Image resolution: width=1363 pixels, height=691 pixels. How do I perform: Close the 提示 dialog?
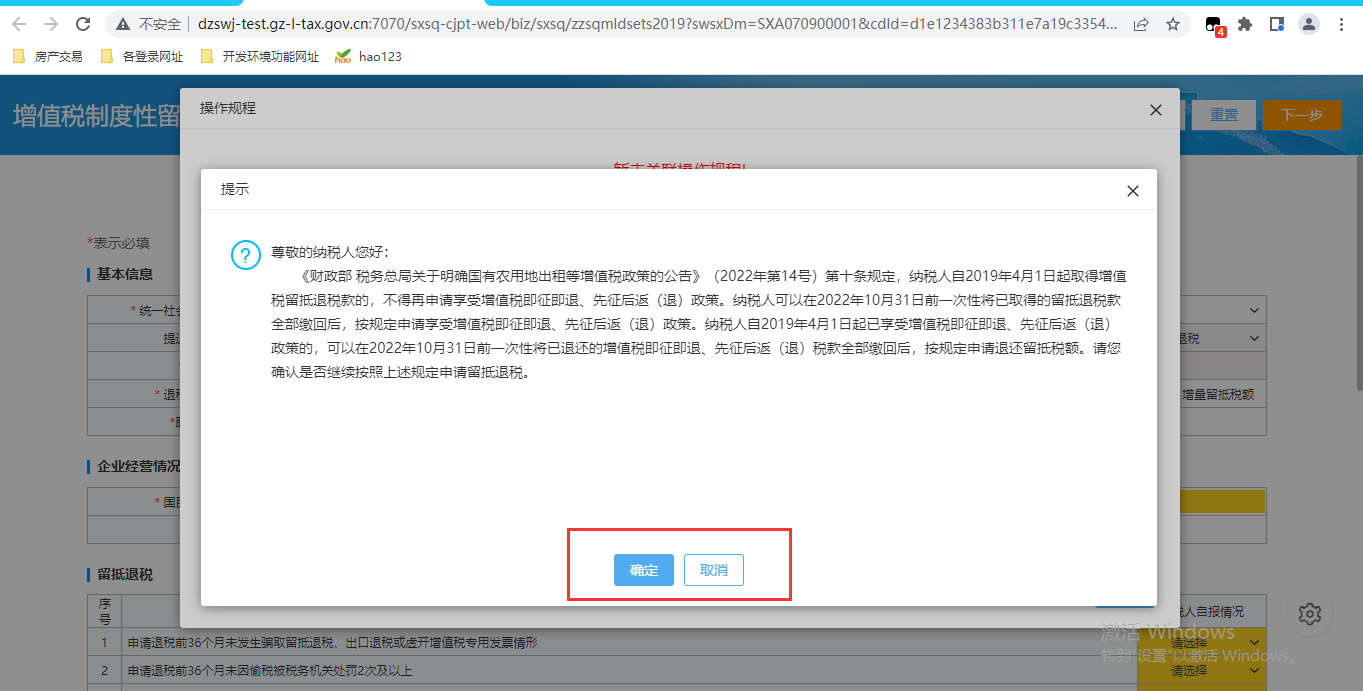[x=1132, y=191]
